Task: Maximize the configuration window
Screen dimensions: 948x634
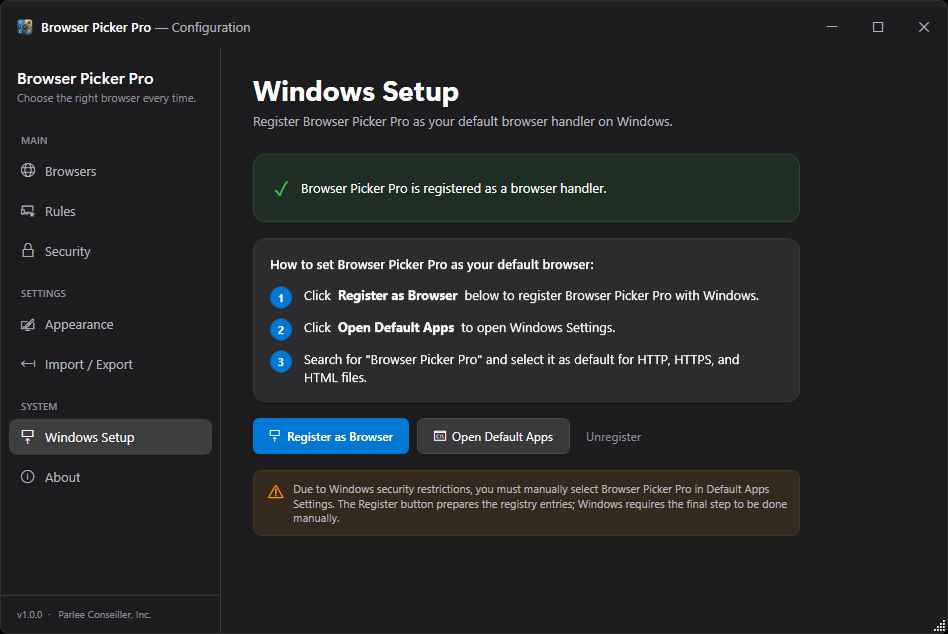Action: (x=878, y=27)
